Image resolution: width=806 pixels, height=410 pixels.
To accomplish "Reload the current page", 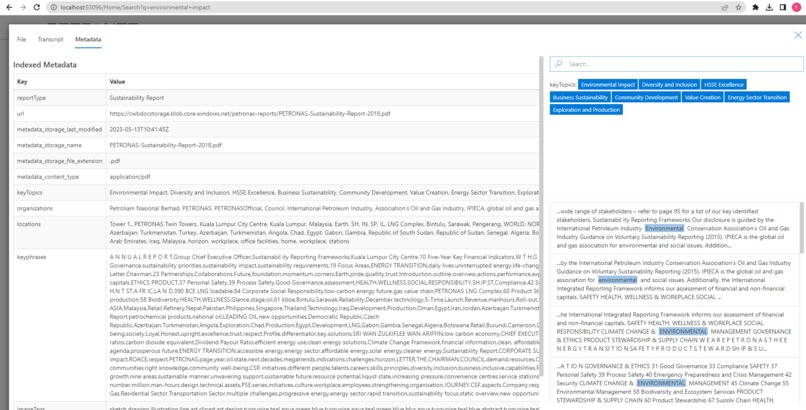I will click(36, 7).
